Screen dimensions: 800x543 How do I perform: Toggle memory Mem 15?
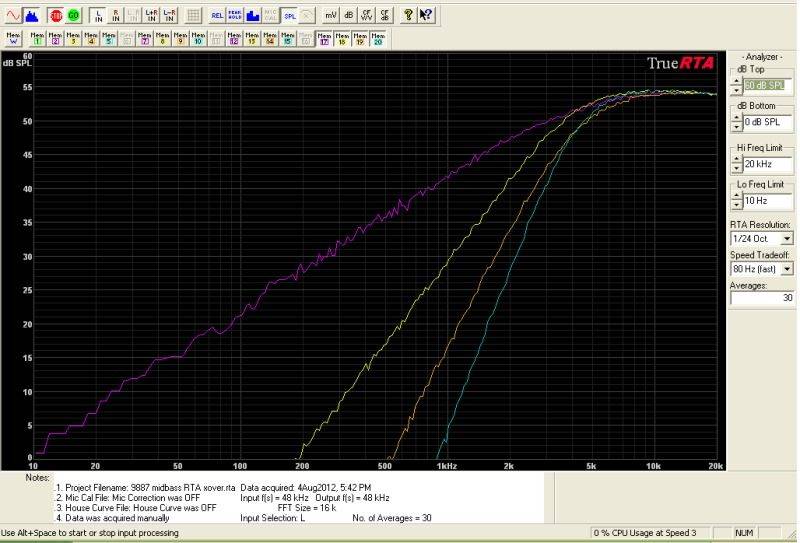click(288, 38)
